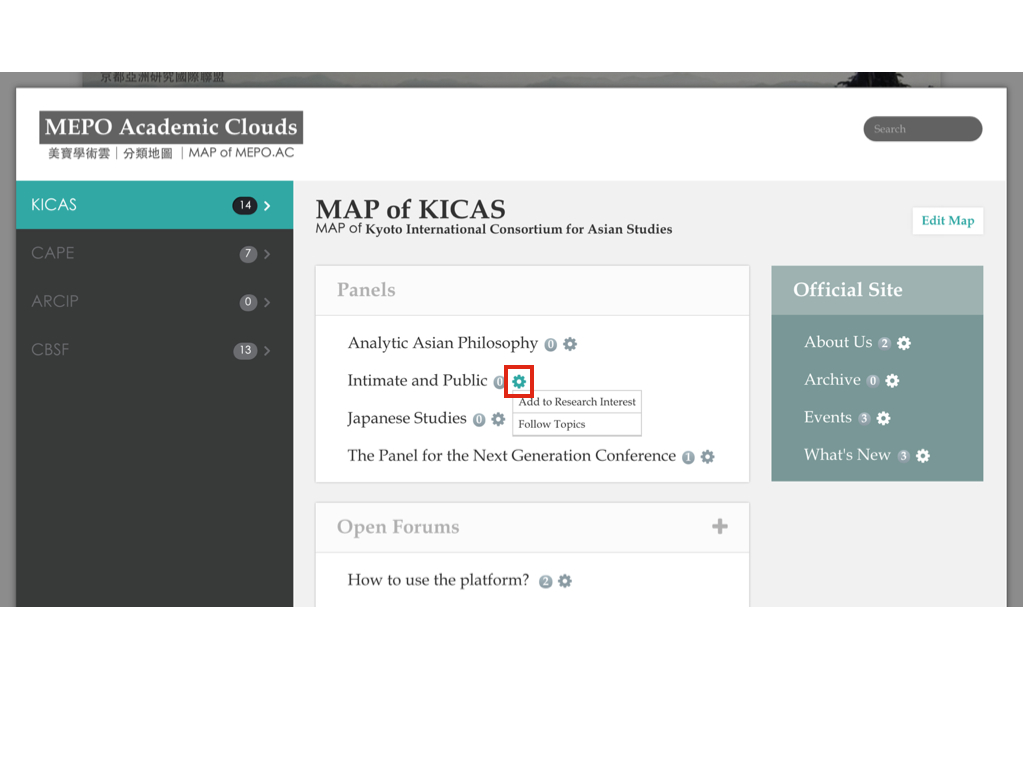Screen dimensions: 1024x768
Task: Click the Official Site heading
Action: point(848,290)
